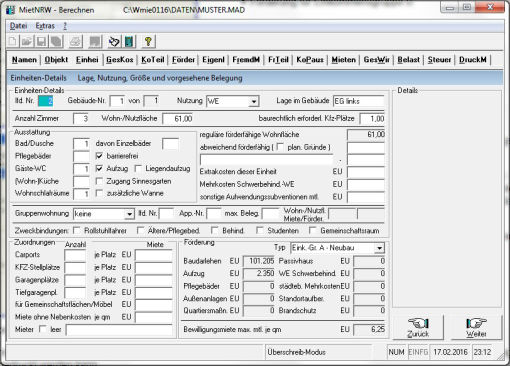
Task: Click the Mieter name text field
Action: (x=119, y=330)
